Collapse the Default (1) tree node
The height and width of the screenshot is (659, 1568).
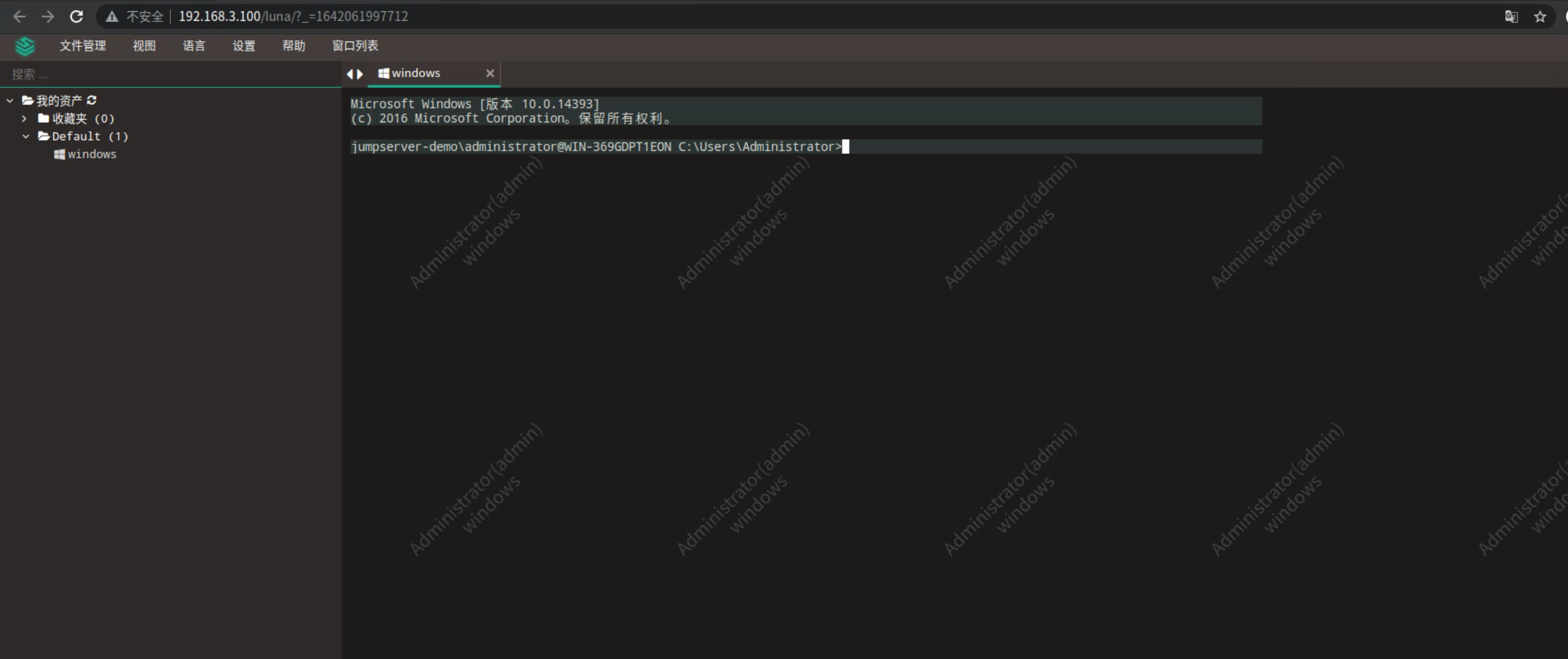[26, 137]
